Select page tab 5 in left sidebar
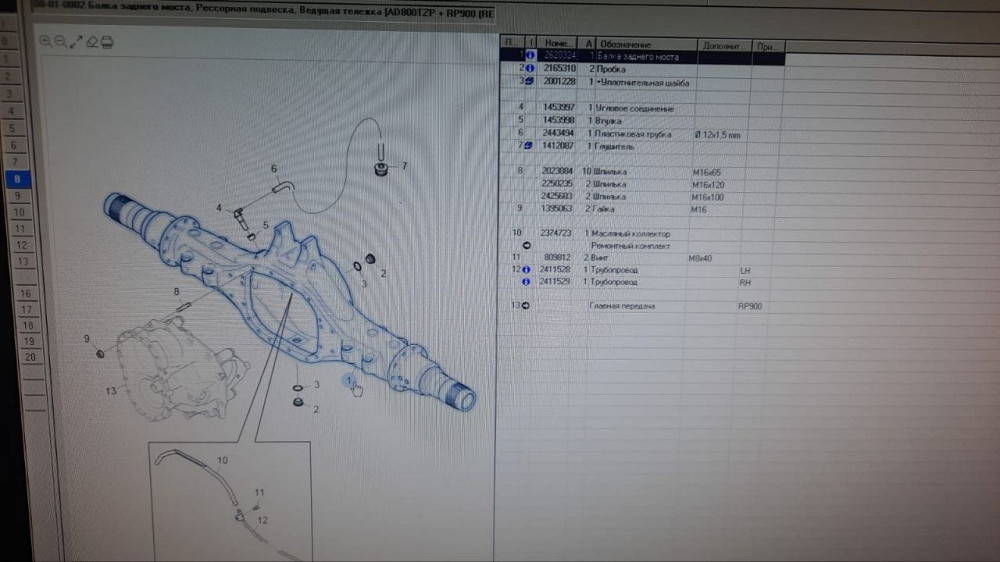Image resolution: width=1000 pixels, height=562 pixels. coord(12,128)
